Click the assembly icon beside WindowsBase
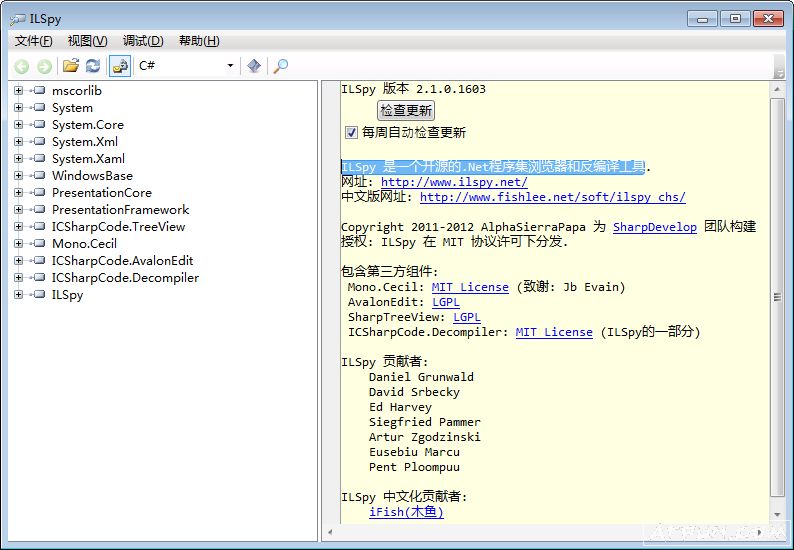The height and width of the screenshot is (550, 794). [38, 175]
